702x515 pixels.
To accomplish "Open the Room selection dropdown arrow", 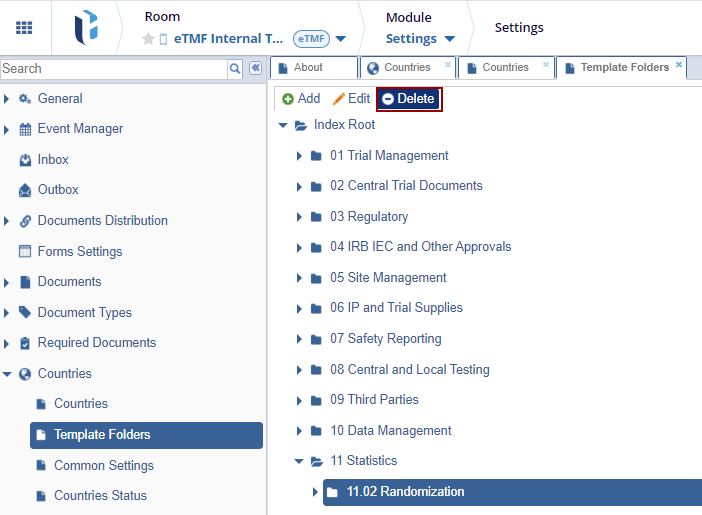I will tap(341, 39).
